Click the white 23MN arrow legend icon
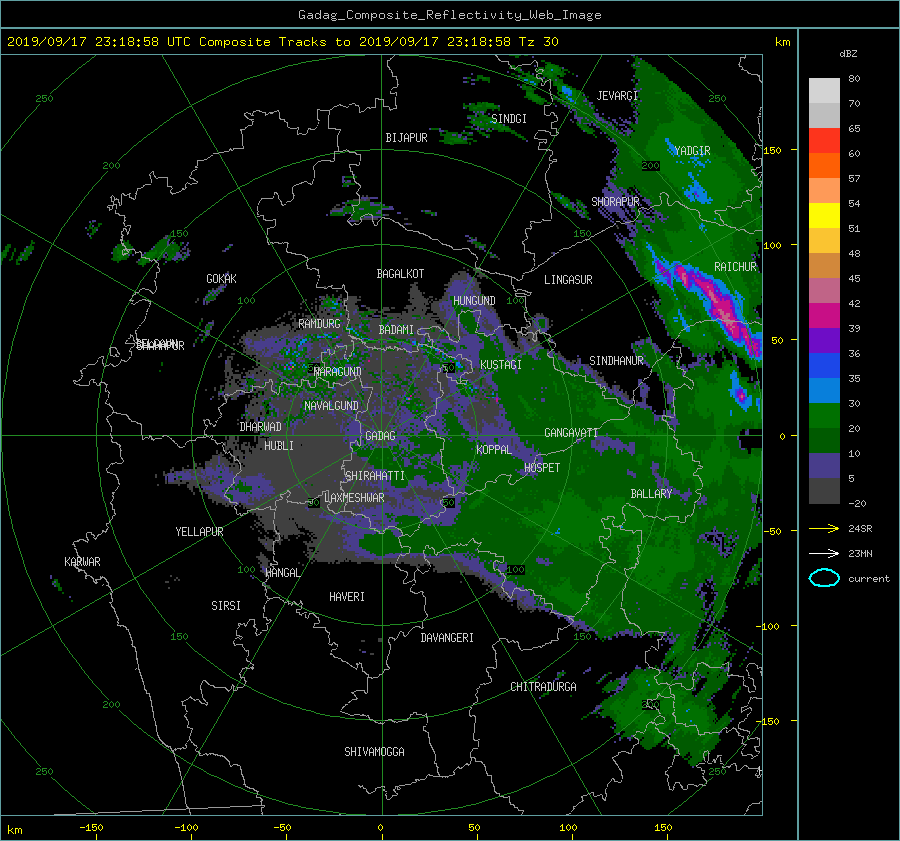900x841 pixels. (824, 553)
